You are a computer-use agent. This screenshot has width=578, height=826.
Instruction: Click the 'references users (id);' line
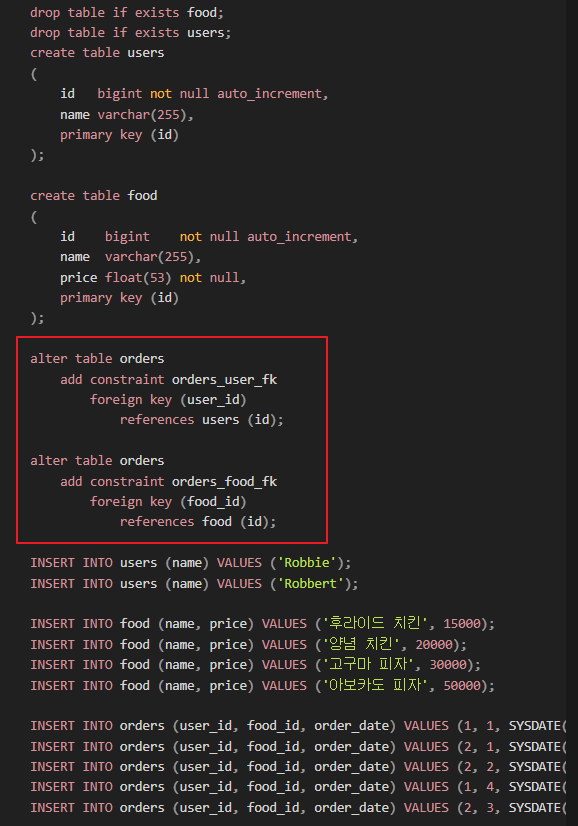201,420
